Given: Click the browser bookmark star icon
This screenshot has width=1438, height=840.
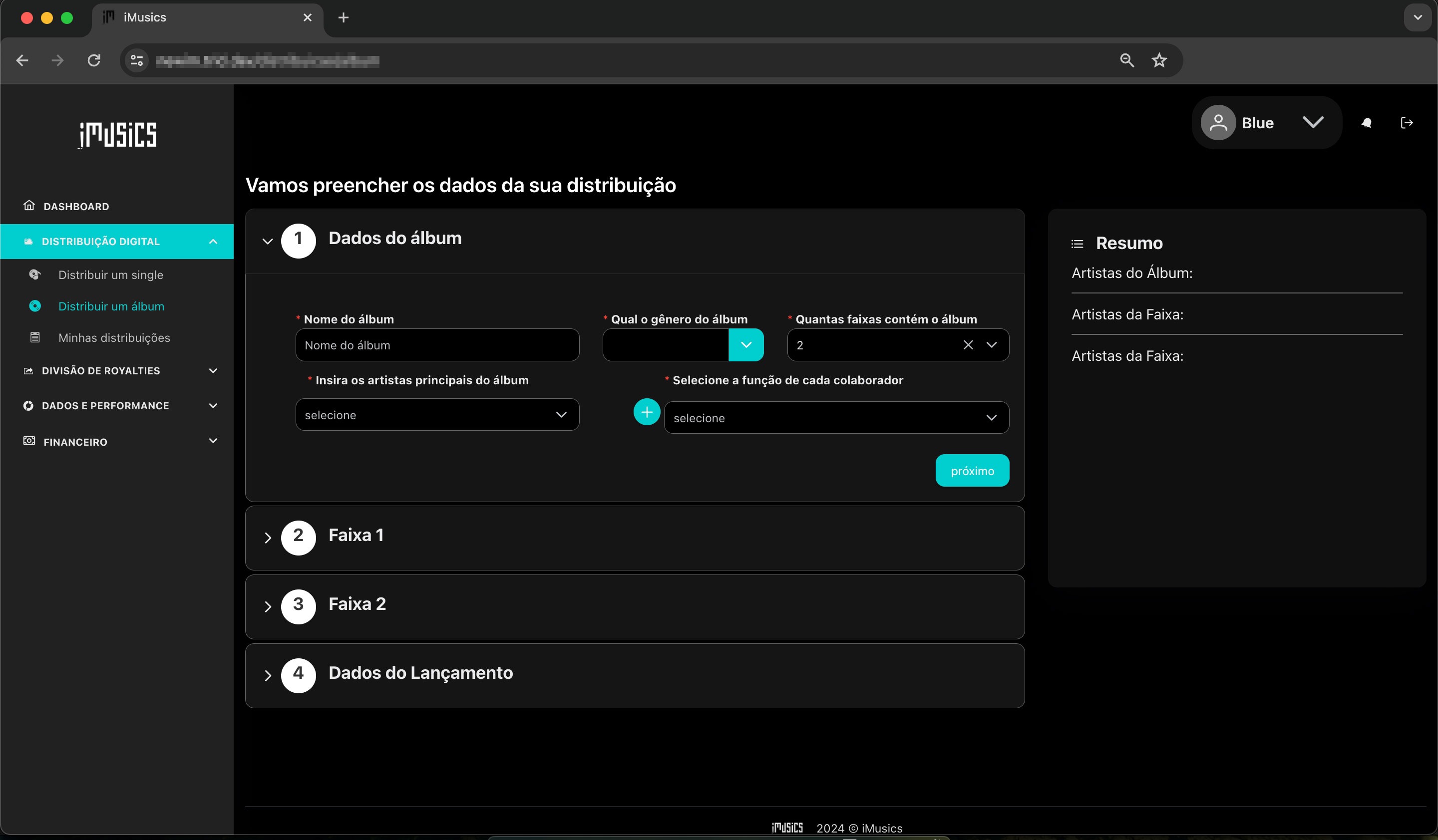Looking at the screenshot, I should (x=1159, y=60).
